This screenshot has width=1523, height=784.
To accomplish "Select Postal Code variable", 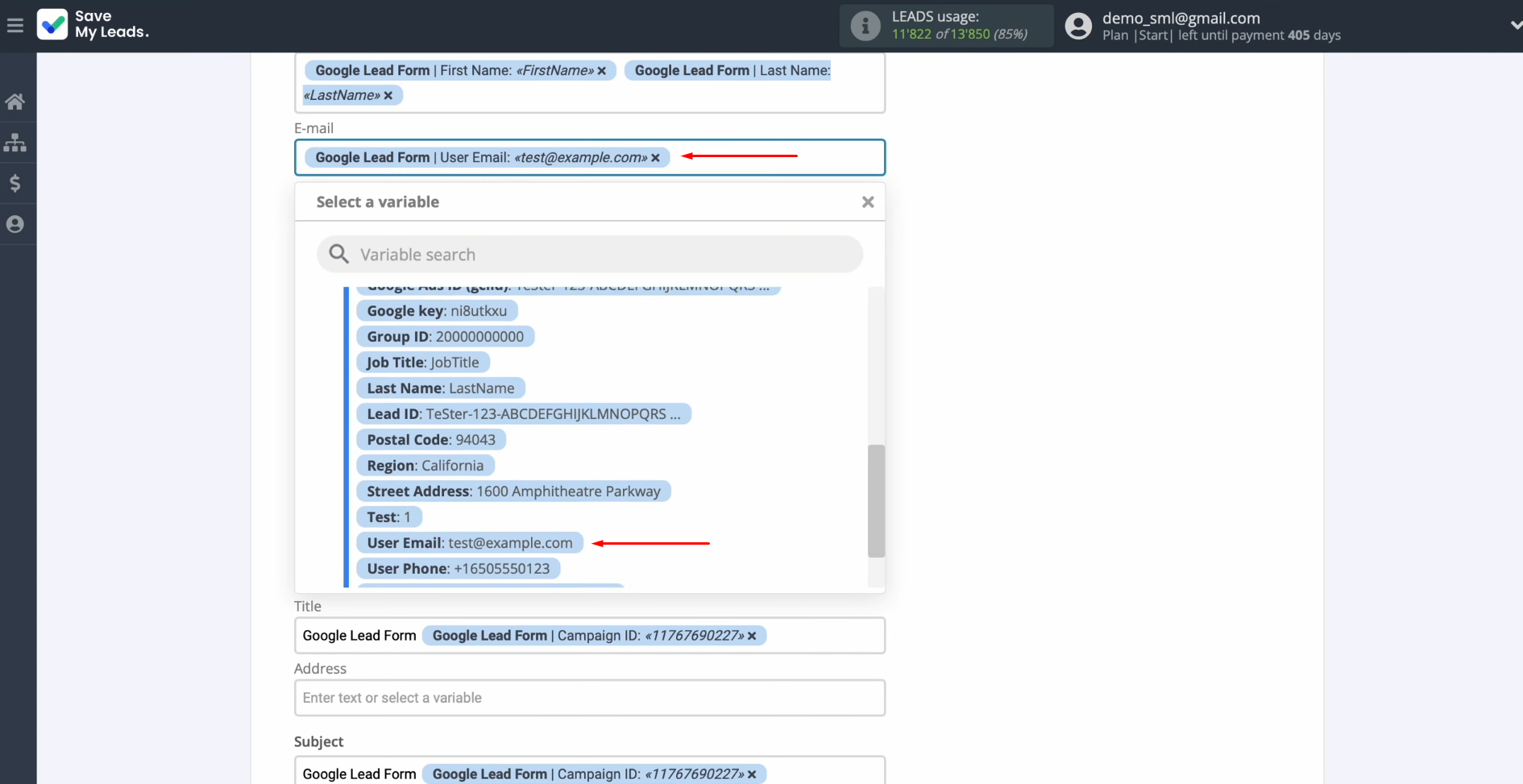I will 431,440.
